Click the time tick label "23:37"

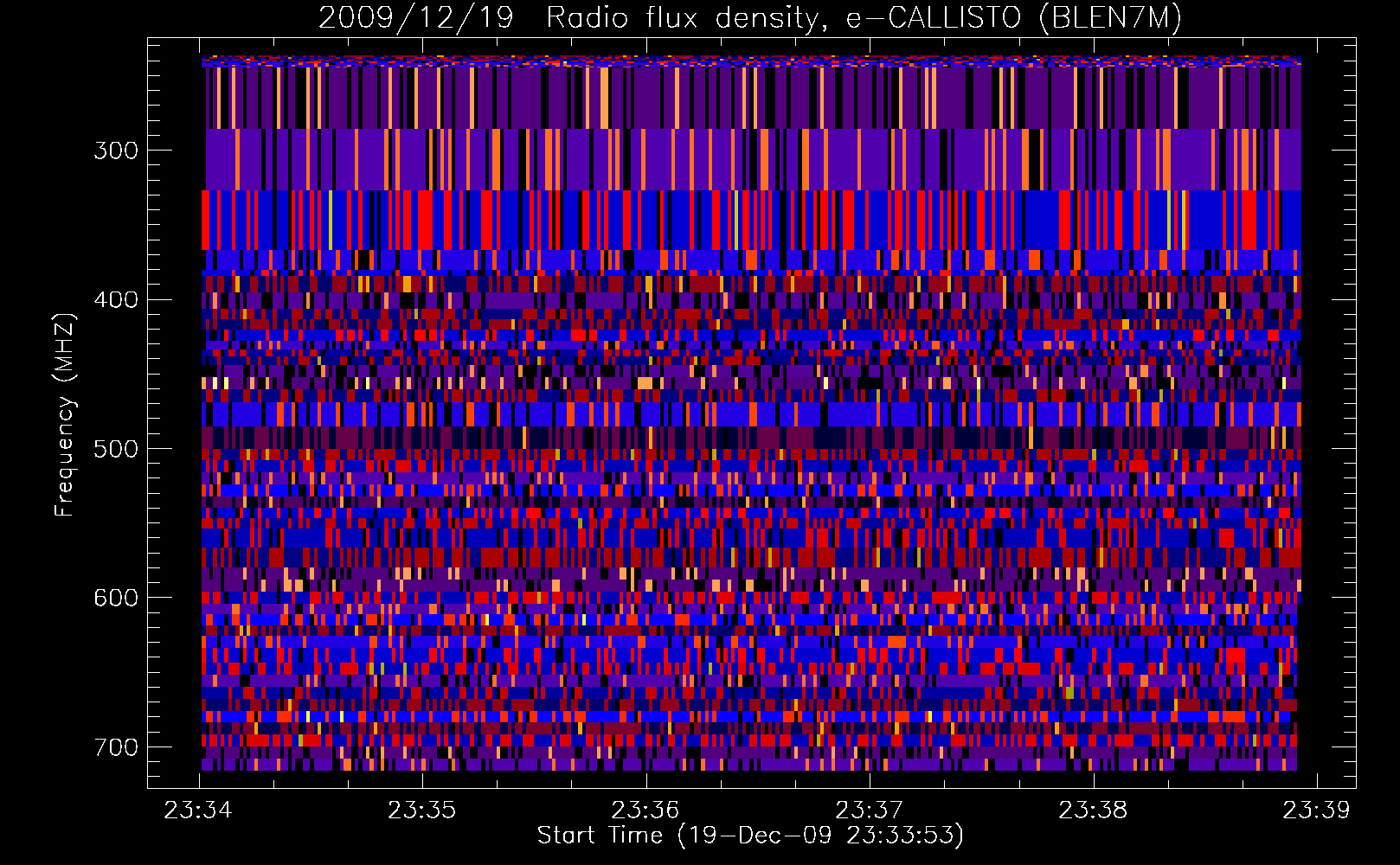(869, 811)
